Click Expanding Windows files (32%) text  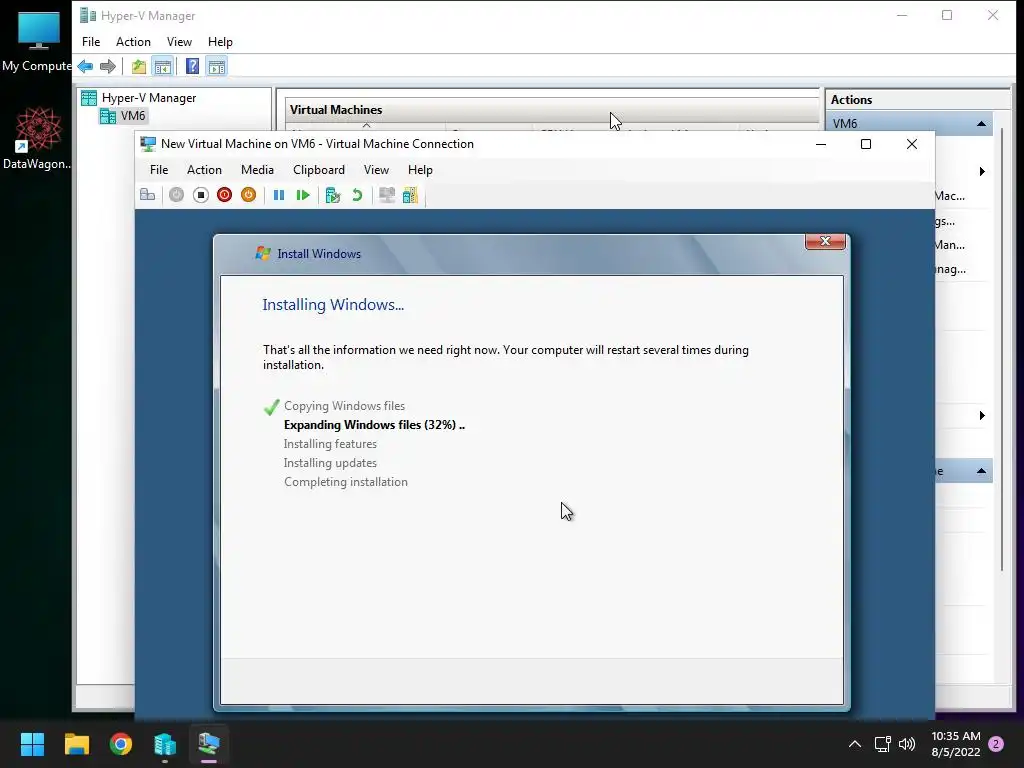(374, 424)
